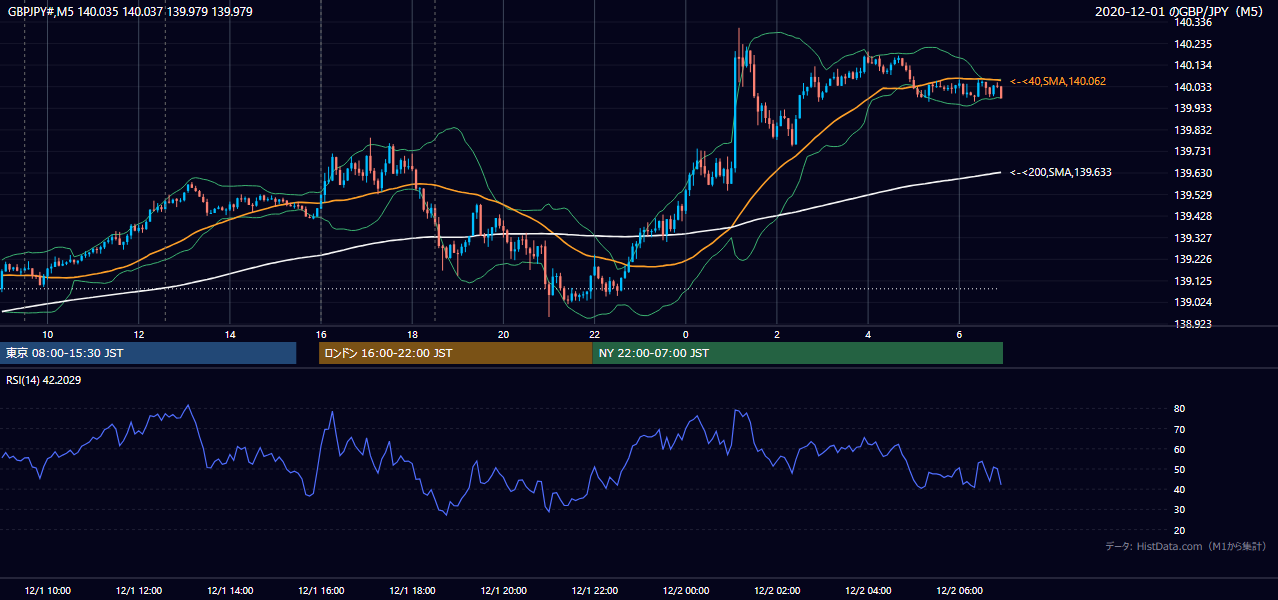Select the ロンドン 16:00-22:00 JST session bar

[x=455, y=353]
